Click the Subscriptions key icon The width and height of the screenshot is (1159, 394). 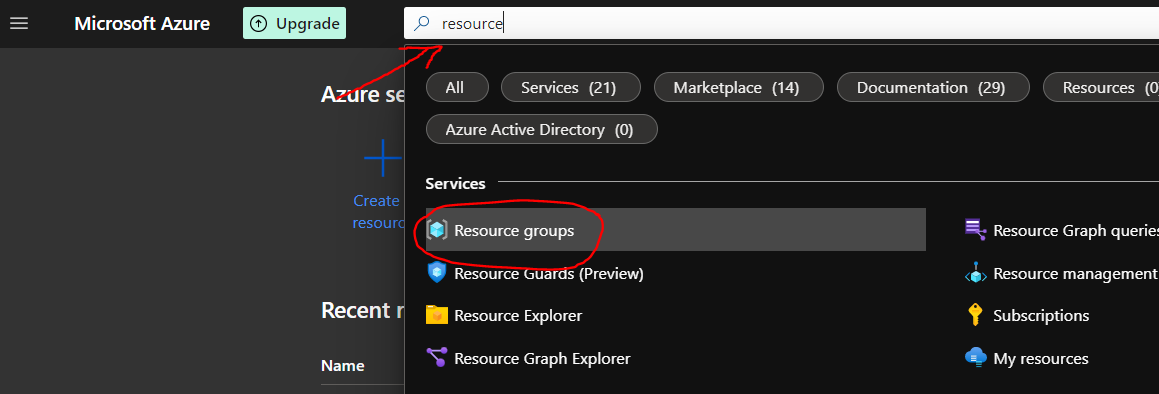click(x=976, y=316)
